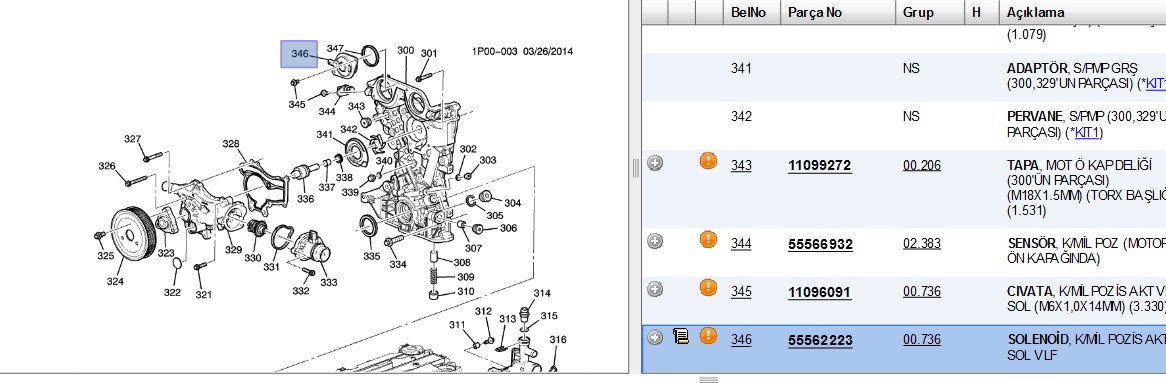Screen dimensions: 1166x383
Task: Click highlighted callout 346 in diagram
Action: click(299, 54)
